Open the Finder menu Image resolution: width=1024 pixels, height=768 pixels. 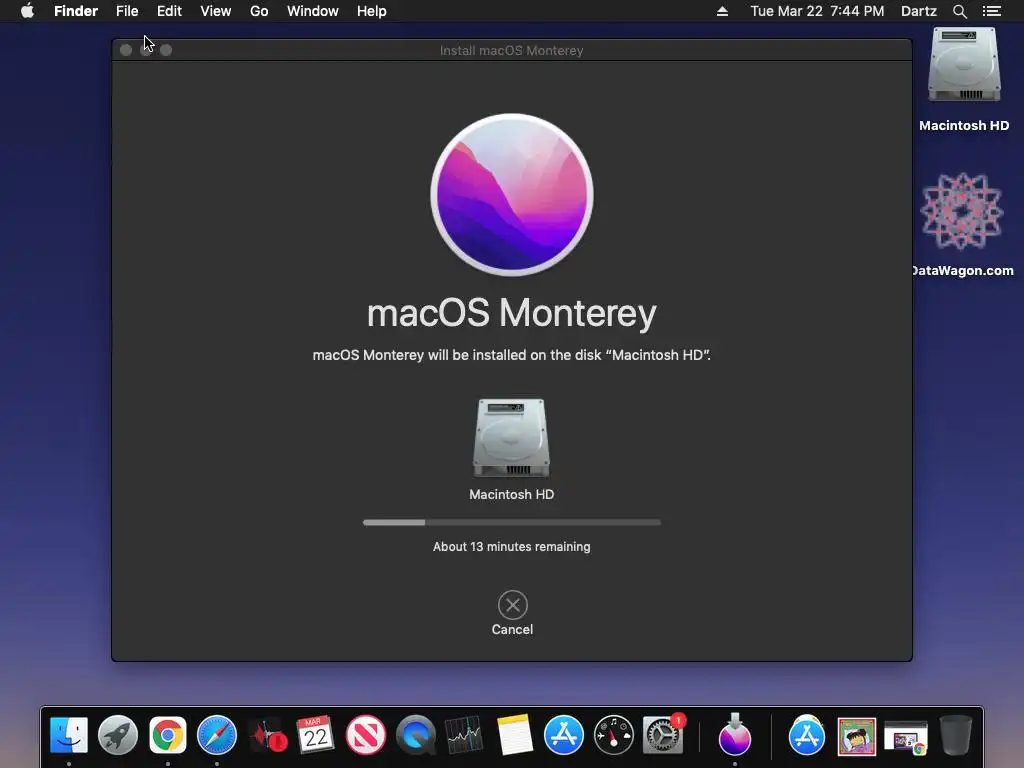click(x=76, y=11)
